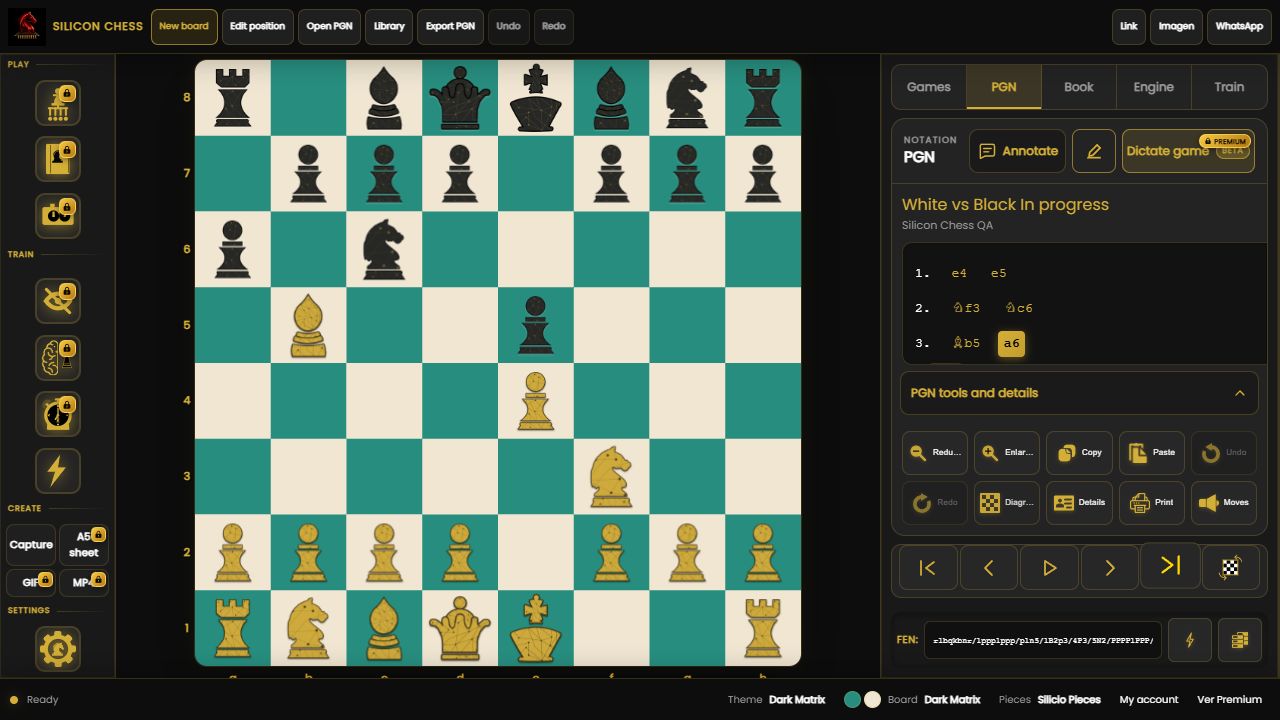Click the Silicon Chess knight logo
This screenshot has height=720, width=1280.
click(27, 26)
